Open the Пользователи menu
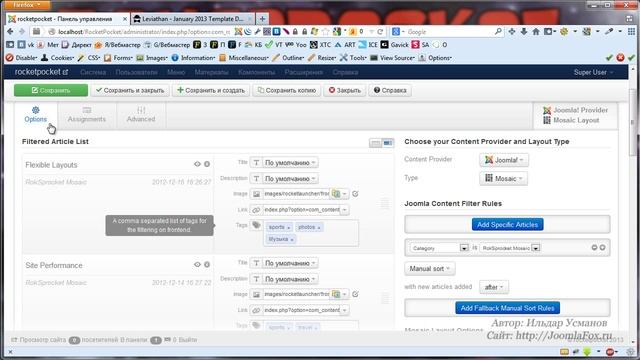The height and width of the screenshot is (360, 640). click(136, 72)
